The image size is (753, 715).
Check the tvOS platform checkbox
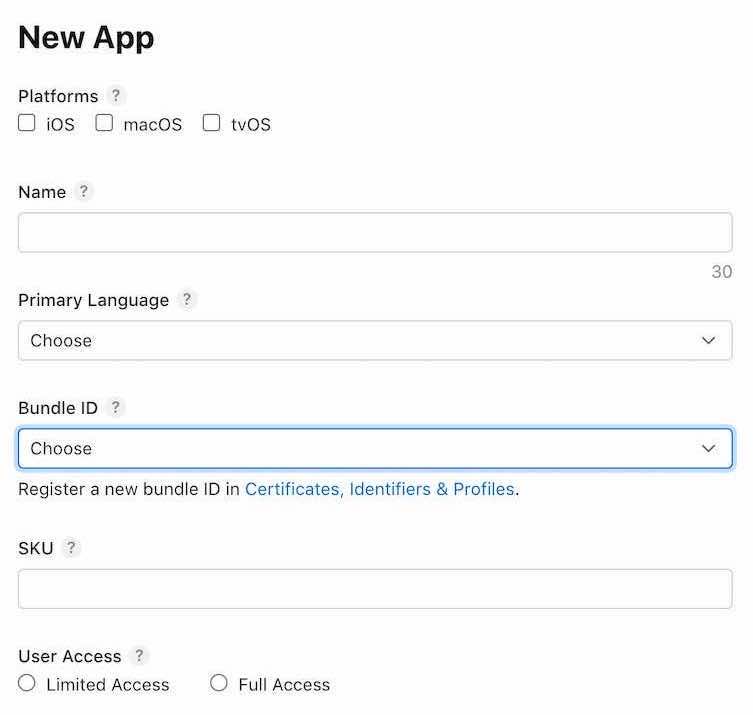[x=212, y=123]
